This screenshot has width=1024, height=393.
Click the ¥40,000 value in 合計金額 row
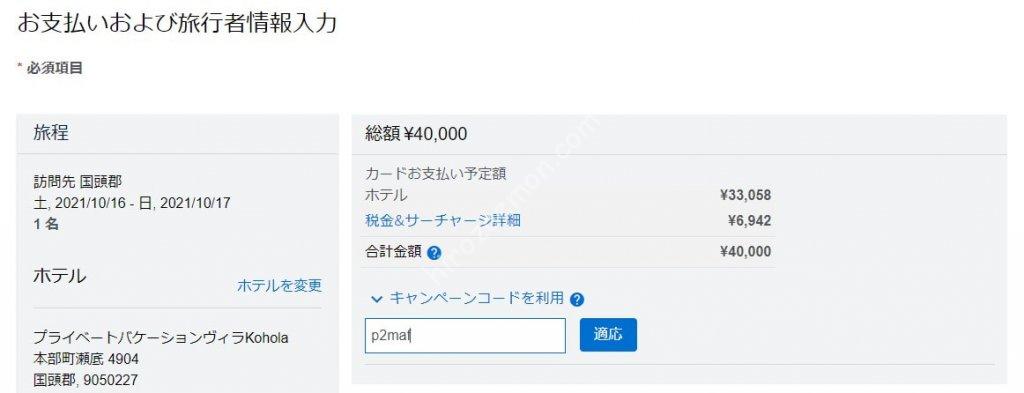[x=745, y=252]
